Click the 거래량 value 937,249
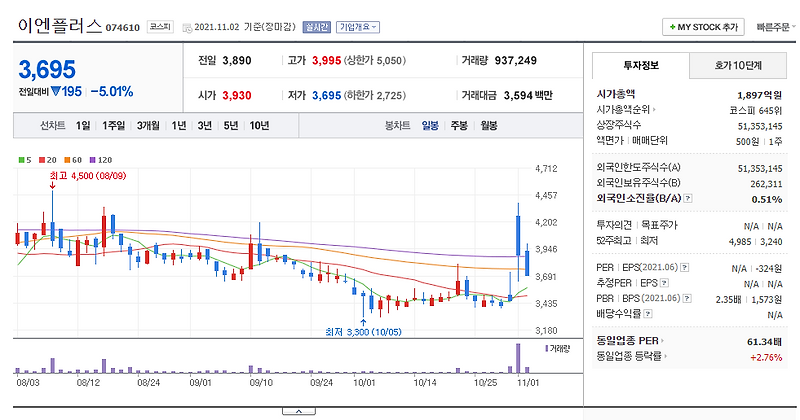This screenshot has width=800, height=420. (x=515, y=61)
